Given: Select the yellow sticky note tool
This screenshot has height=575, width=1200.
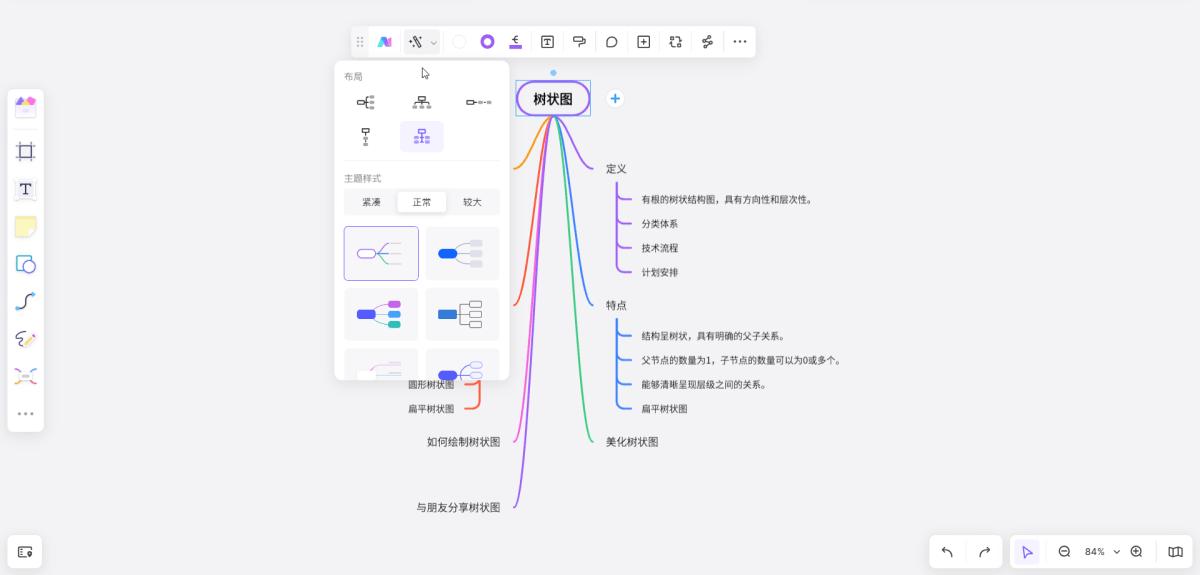Looking at the screenshot, I should (25, 227).
